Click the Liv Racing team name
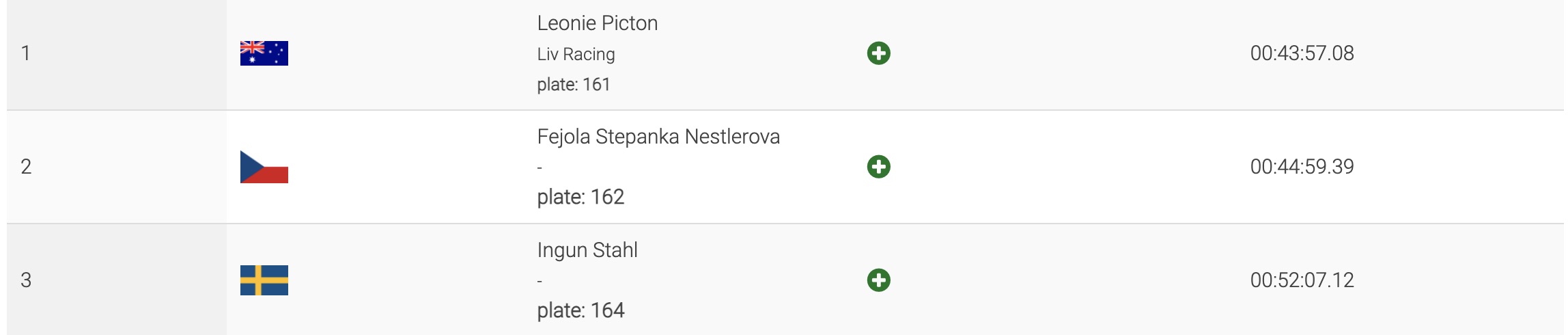This screenshot has height=335, width=1568. tap(576, 54)
